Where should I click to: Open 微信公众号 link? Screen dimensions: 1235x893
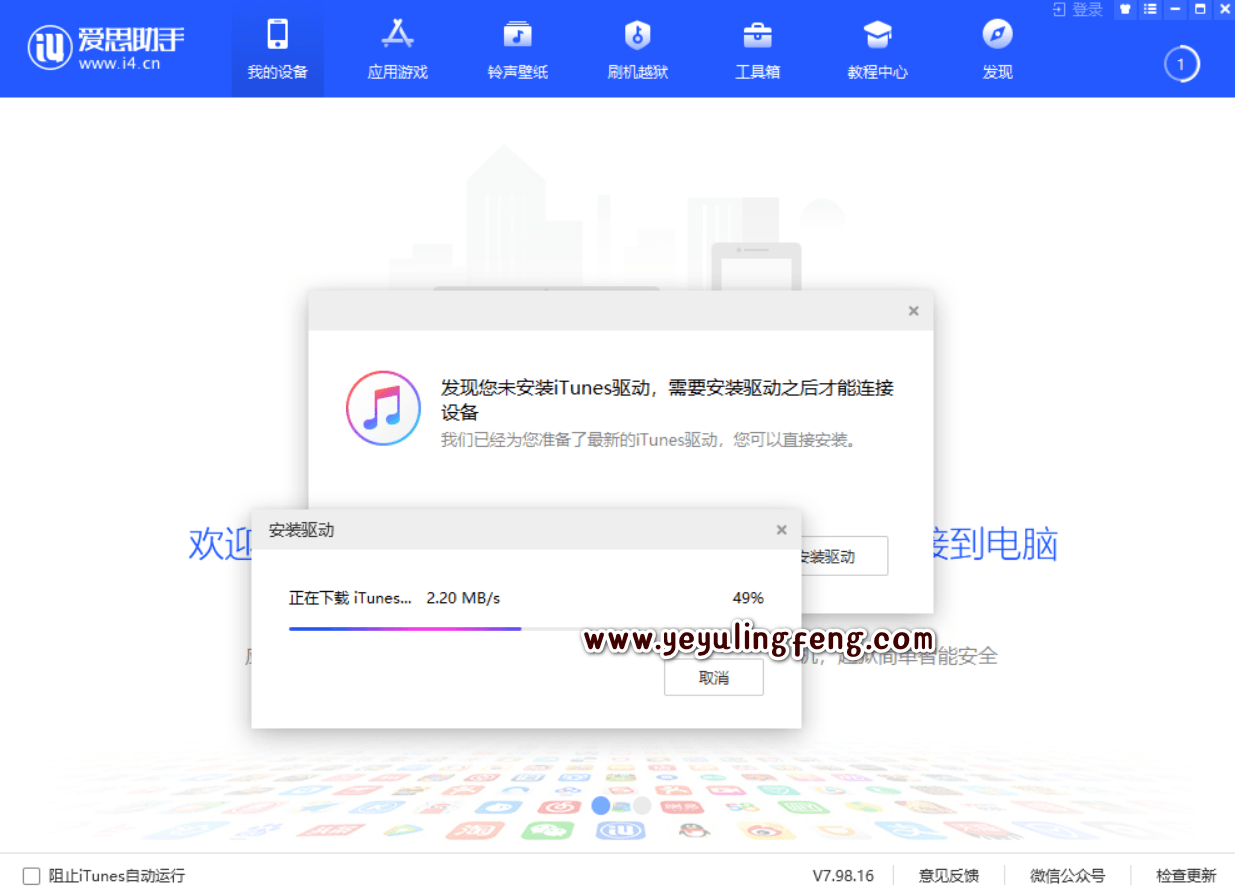(x=1068, y=876)
